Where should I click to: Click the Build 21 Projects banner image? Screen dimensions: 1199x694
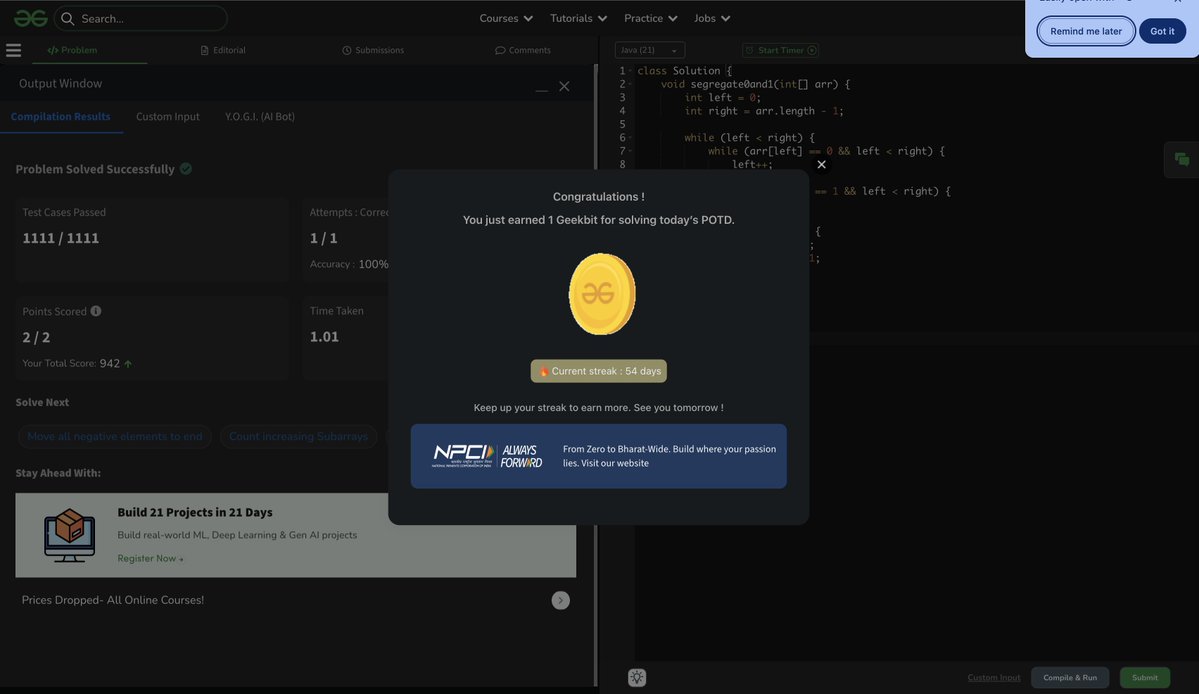(70, 535)
